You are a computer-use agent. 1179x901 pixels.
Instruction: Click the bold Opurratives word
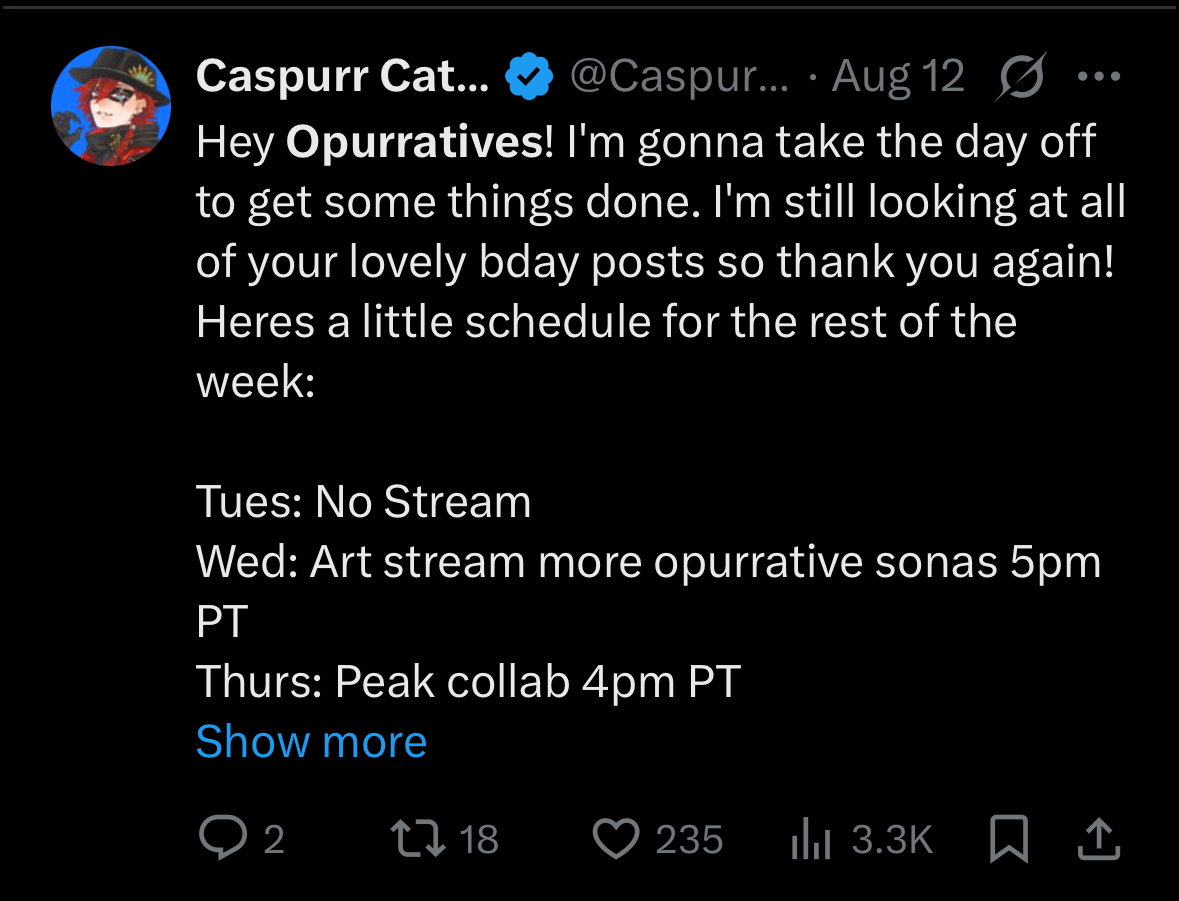[x=414, y=143]
